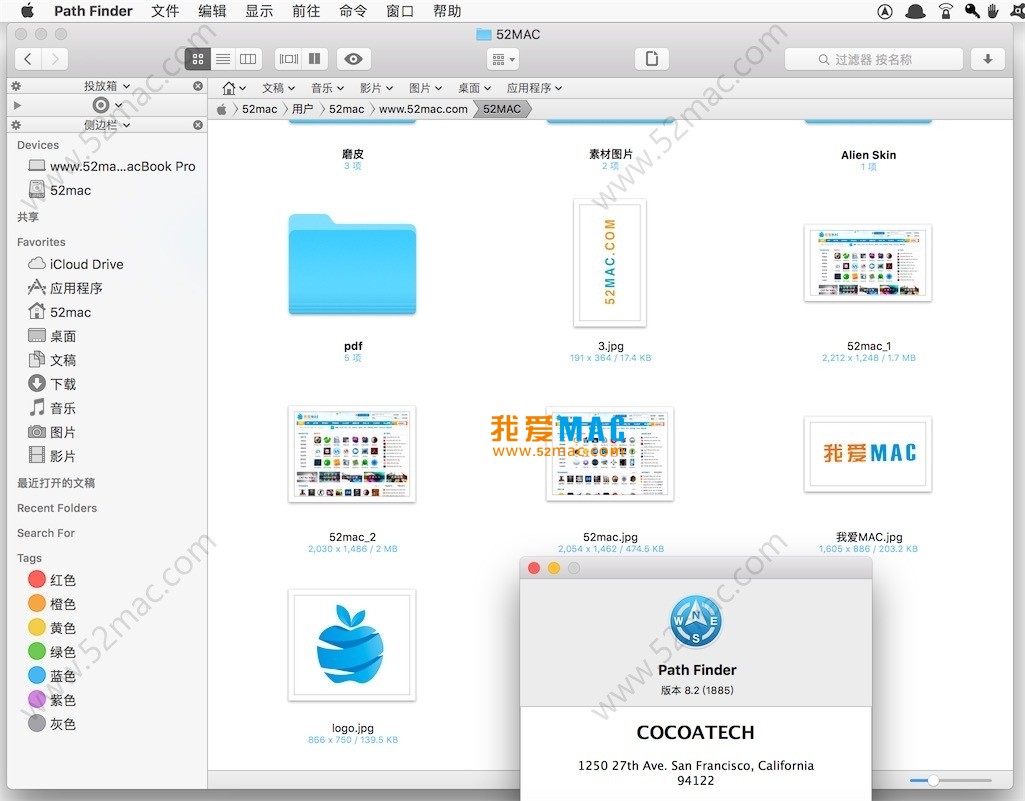Image resolution: width=1025 pixels, height=801 pixels.
Task: Open the 桌面 dropdown in favorites bar
Action: [x=475, y=88]
